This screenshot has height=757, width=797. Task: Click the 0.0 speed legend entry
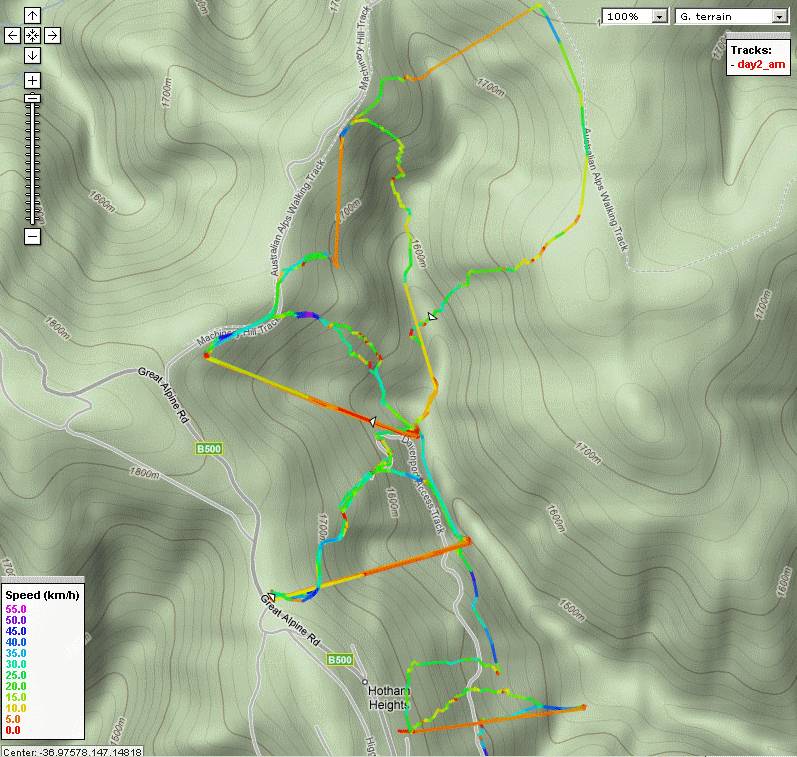(13, 731)
